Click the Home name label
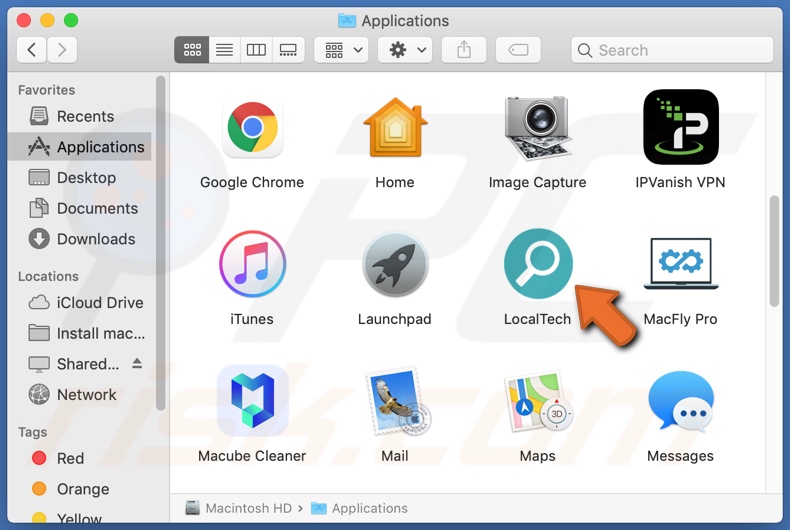 point(394,182)
